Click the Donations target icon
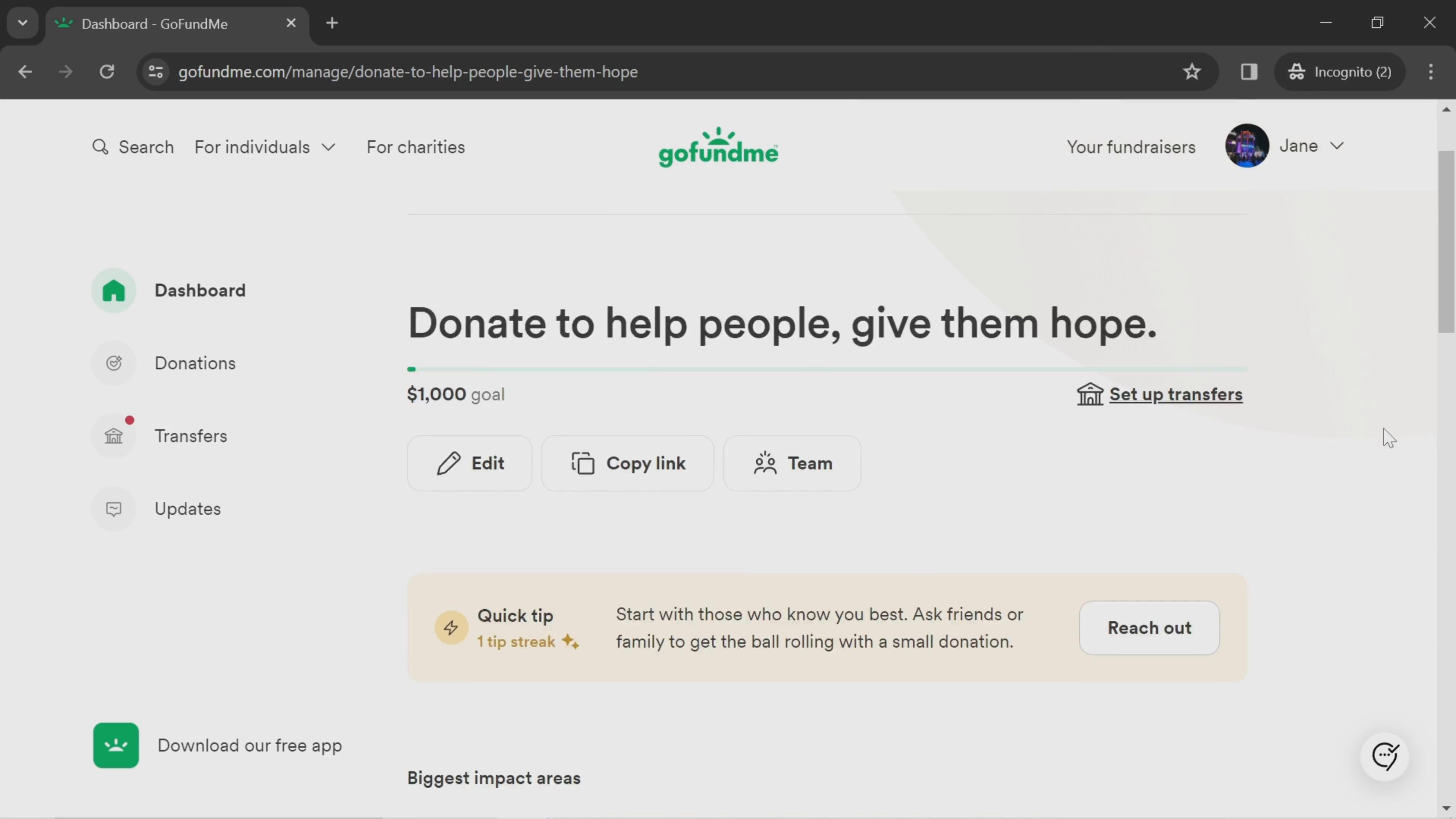 115,363
